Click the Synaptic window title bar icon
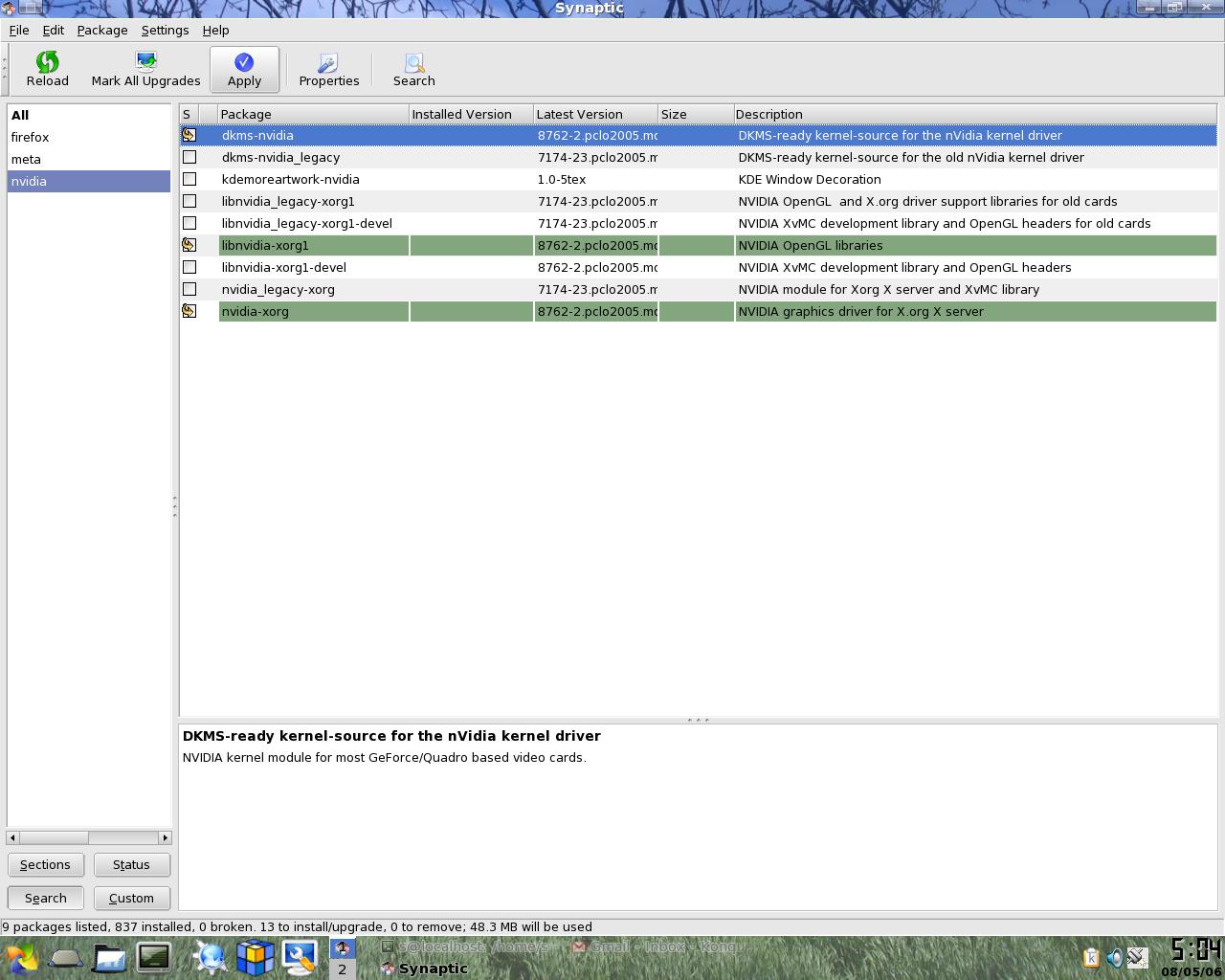The width and height of the screenshot is (1225, 980). 10,8
